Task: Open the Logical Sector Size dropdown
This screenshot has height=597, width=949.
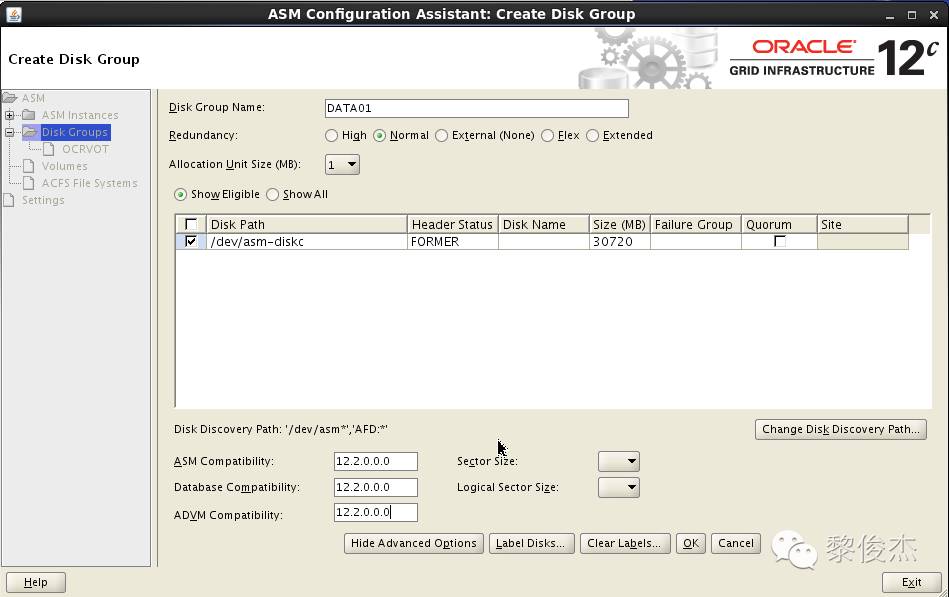Action: coord(619,487)
